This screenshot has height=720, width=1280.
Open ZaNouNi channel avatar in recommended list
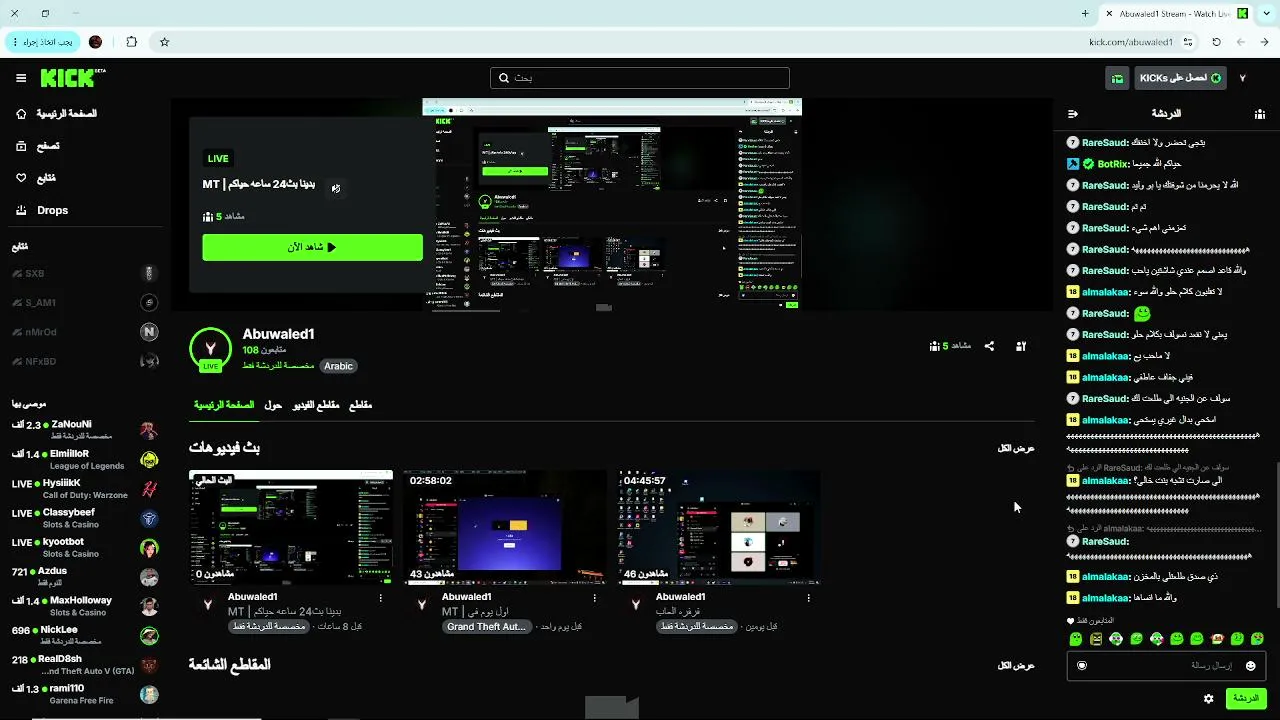tap(149, 431)
